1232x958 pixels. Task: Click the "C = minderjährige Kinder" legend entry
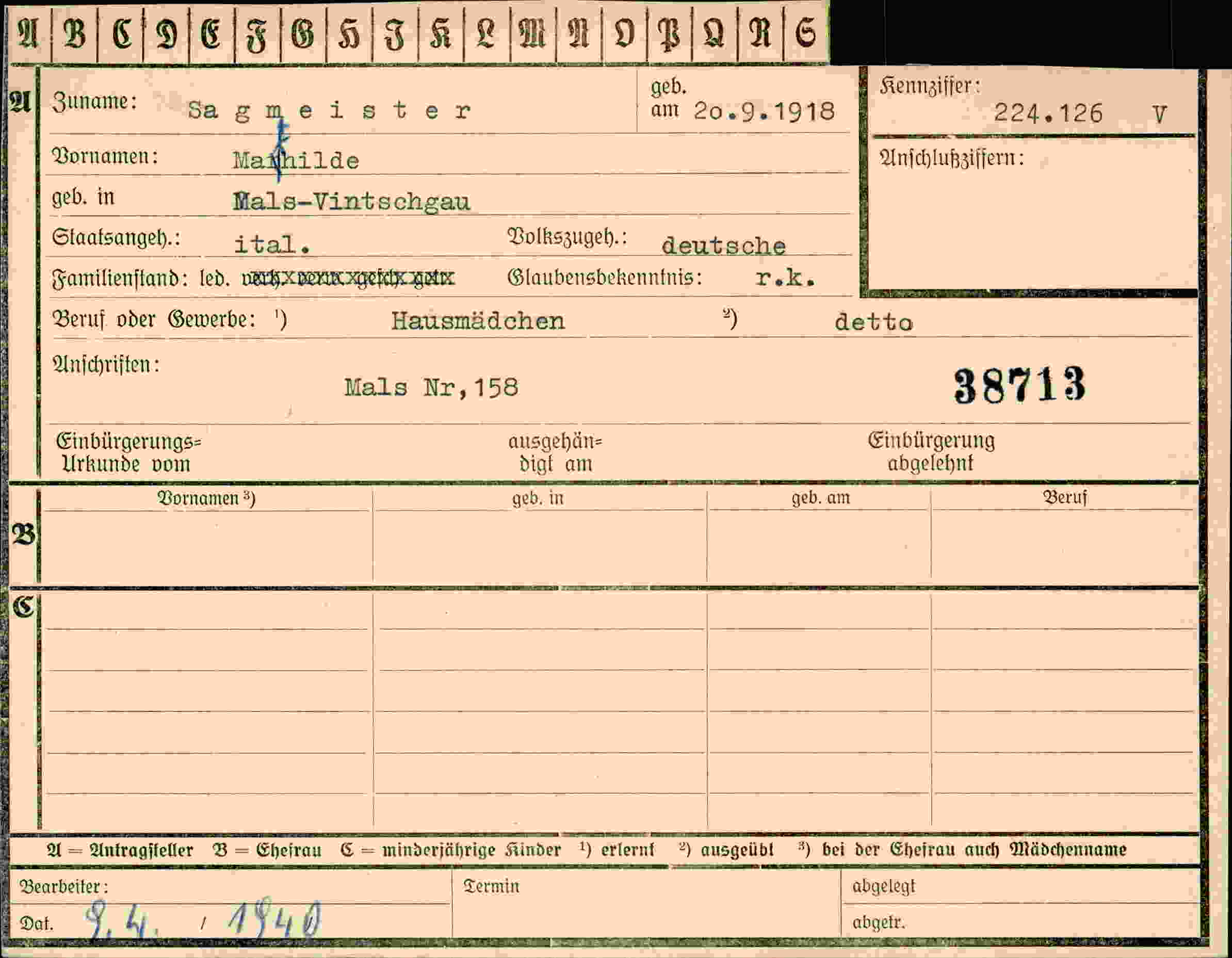point(451,850)
